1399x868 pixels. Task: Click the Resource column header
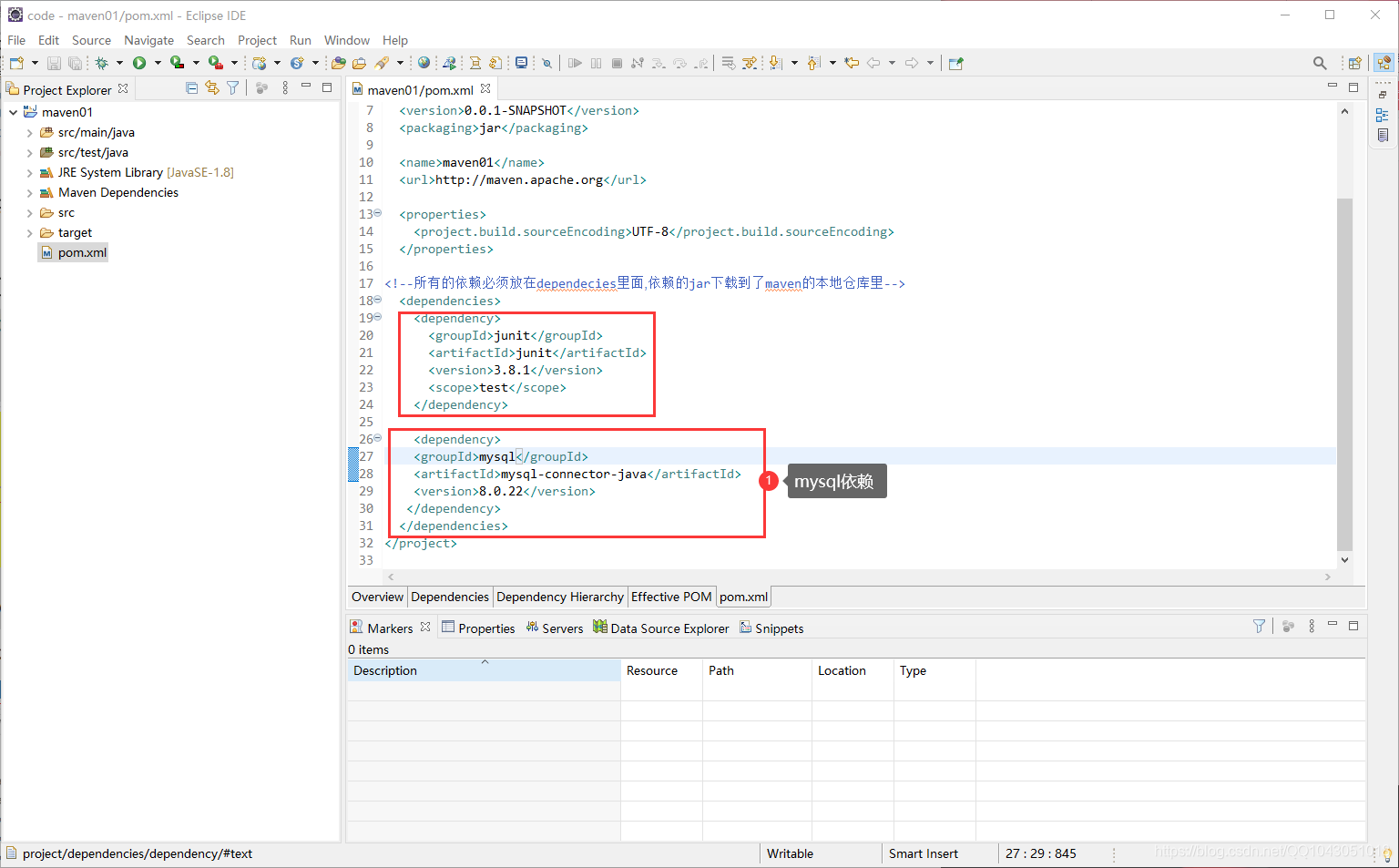[x=661, y=670]
